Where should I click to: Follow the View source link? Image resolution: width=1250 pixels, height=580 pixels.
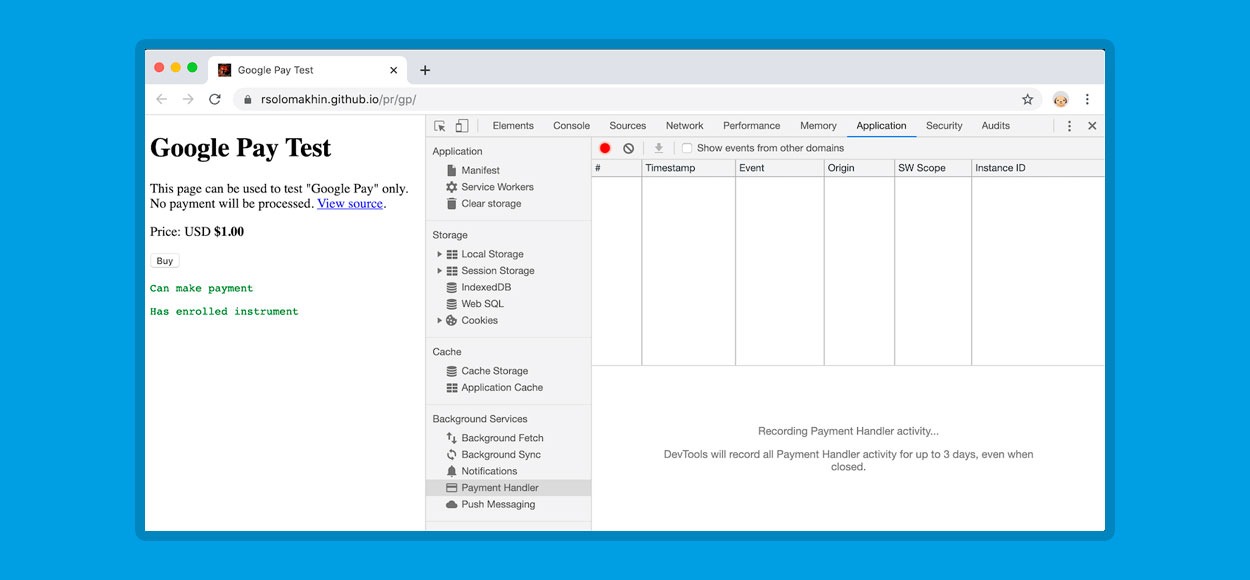tap(350, 203)
